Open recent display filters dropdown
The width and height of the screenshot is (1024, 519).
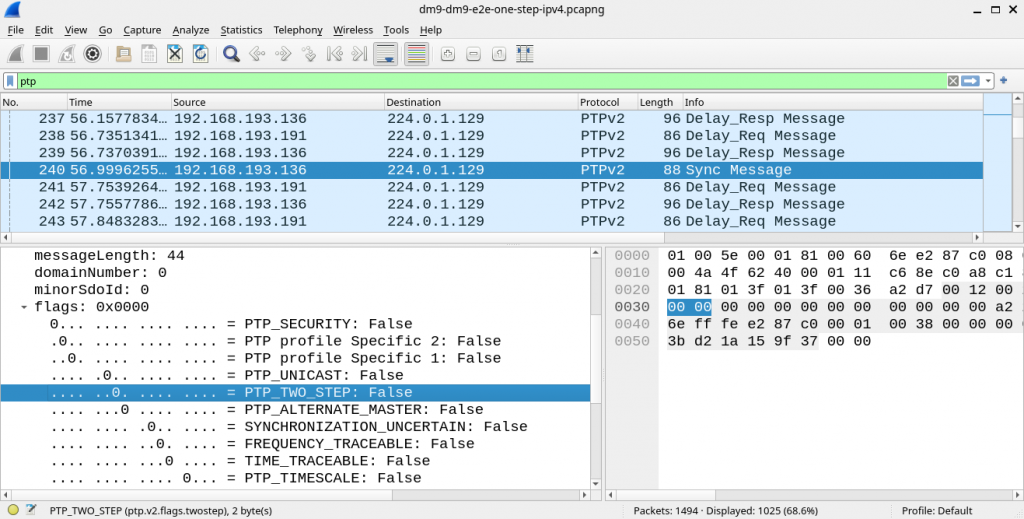[x=988, y=81]
